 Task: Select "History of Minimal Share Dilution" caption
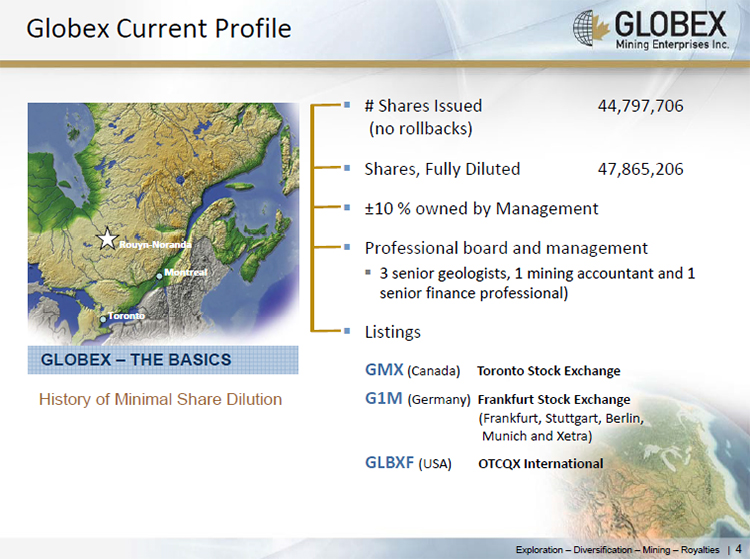point(160,399)
